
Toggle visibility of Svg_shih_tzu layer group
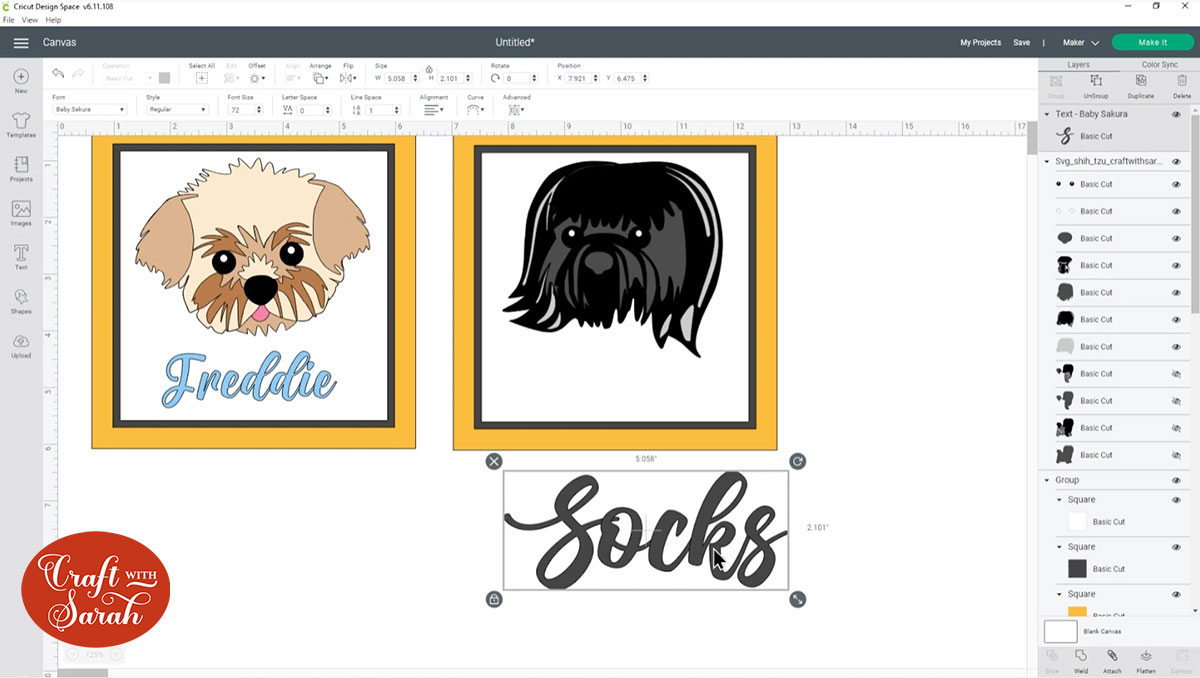pyautogui.click(x=1176, y=161)
